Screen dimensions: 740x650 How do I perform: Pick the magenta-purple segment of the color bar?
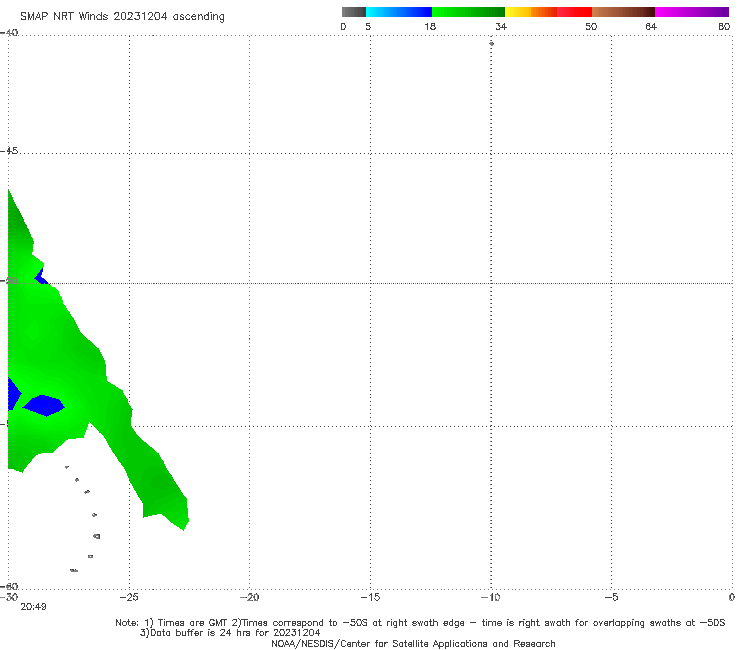(692, 12)
